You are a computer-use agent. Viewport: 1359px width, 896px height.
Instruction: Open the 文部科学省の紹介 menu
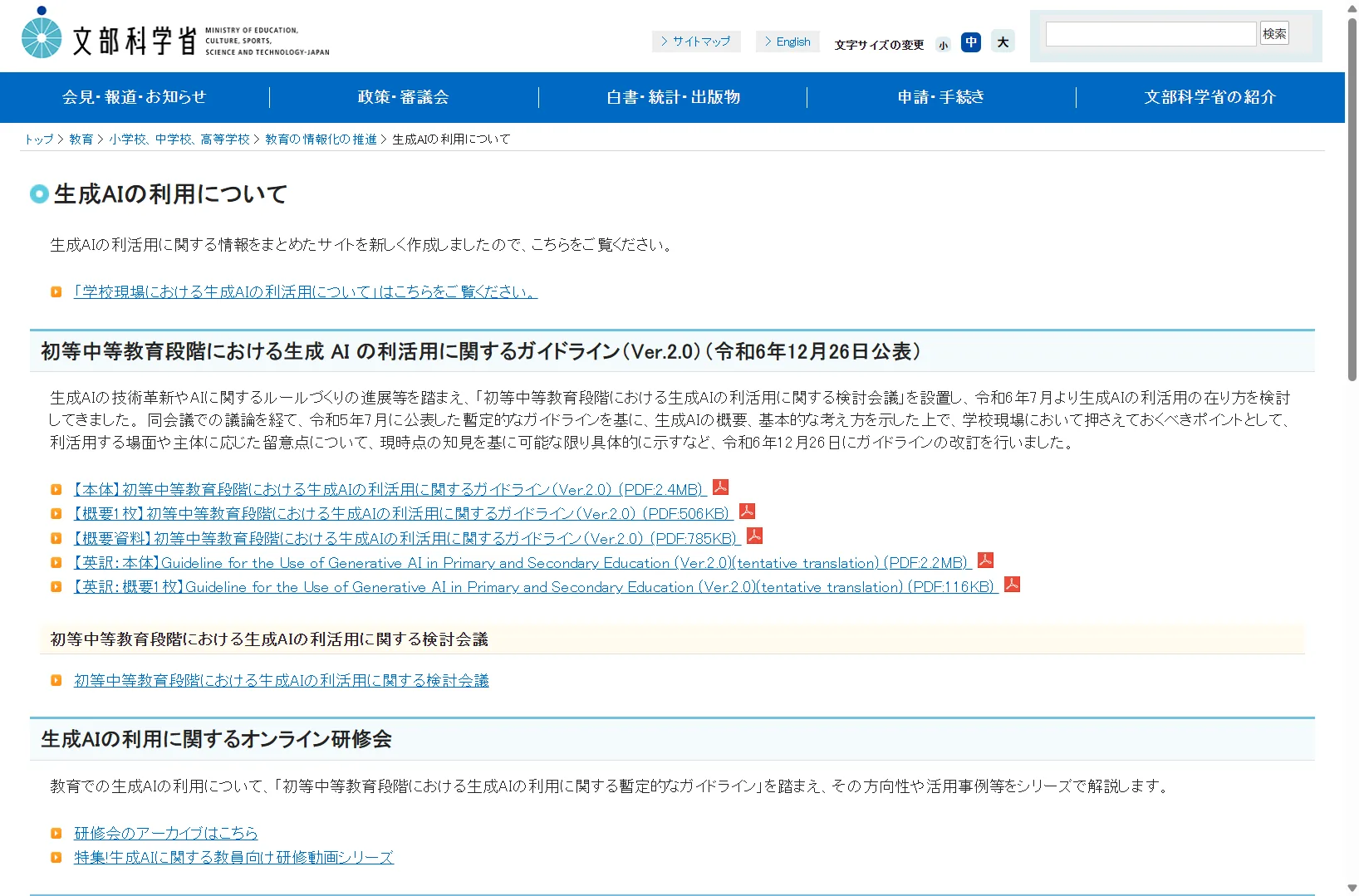pos(1210,97)
